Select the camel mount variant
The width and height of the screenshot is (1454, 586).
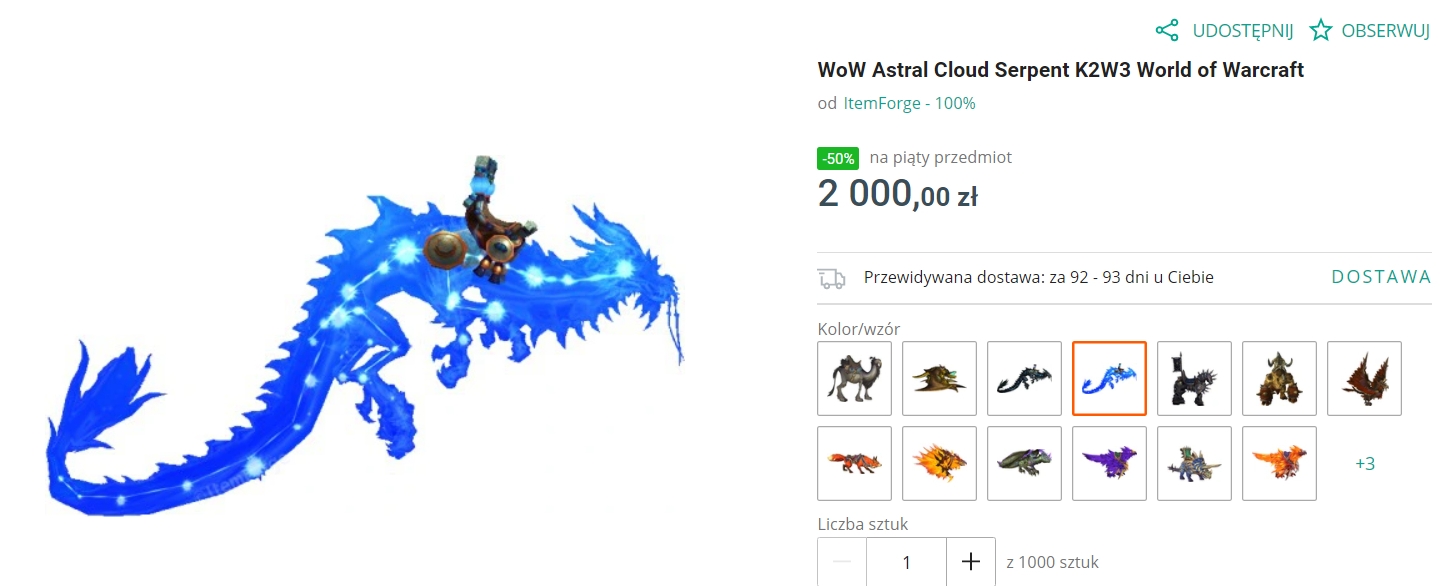tap(854, 378)
